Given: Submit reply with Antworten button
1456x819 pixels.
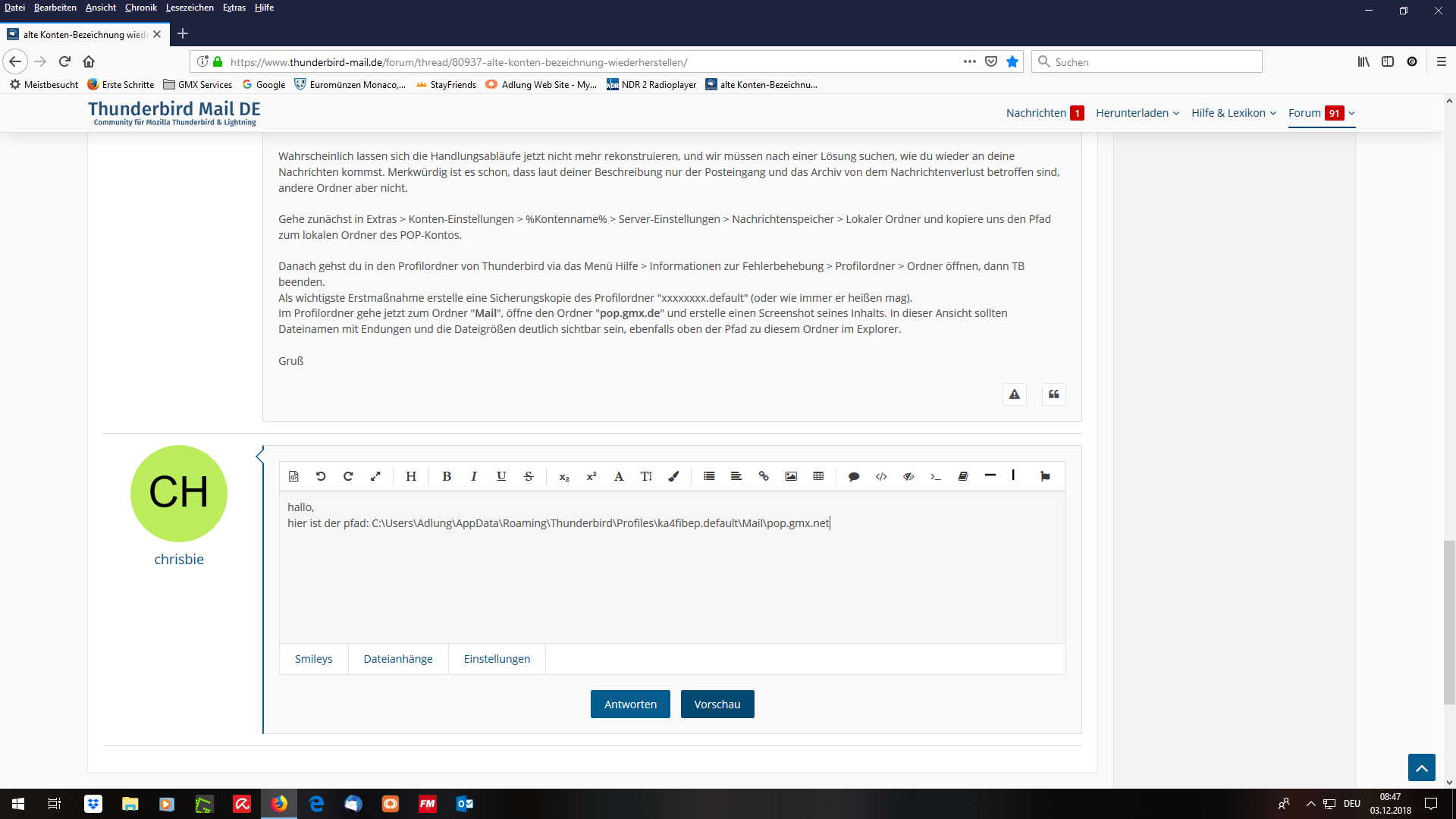Looking at the screenshot, I should tap(630, 704).
